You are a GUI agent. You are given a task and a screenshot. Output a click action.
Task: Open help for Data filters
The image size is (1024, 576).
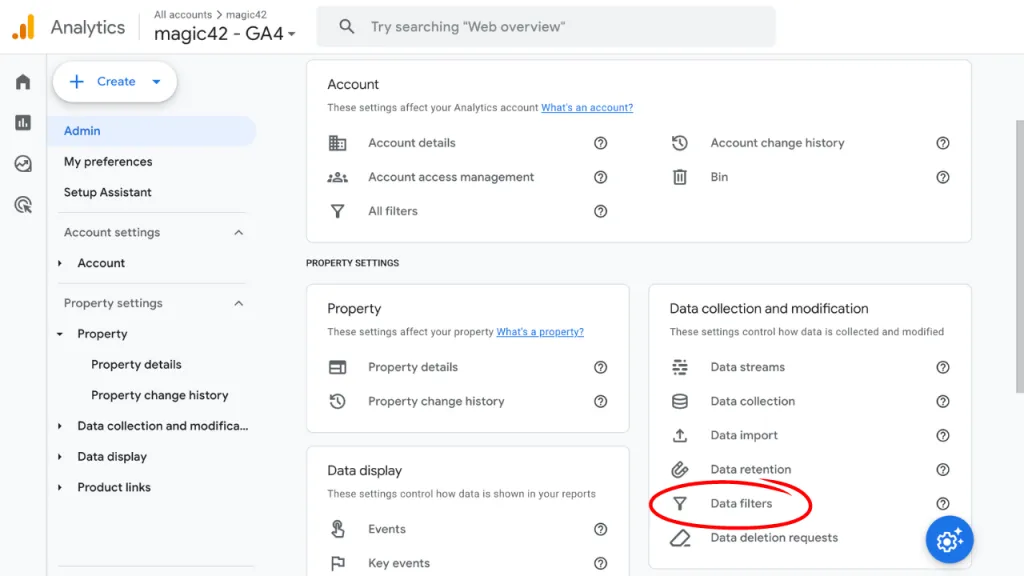(942, 504)
